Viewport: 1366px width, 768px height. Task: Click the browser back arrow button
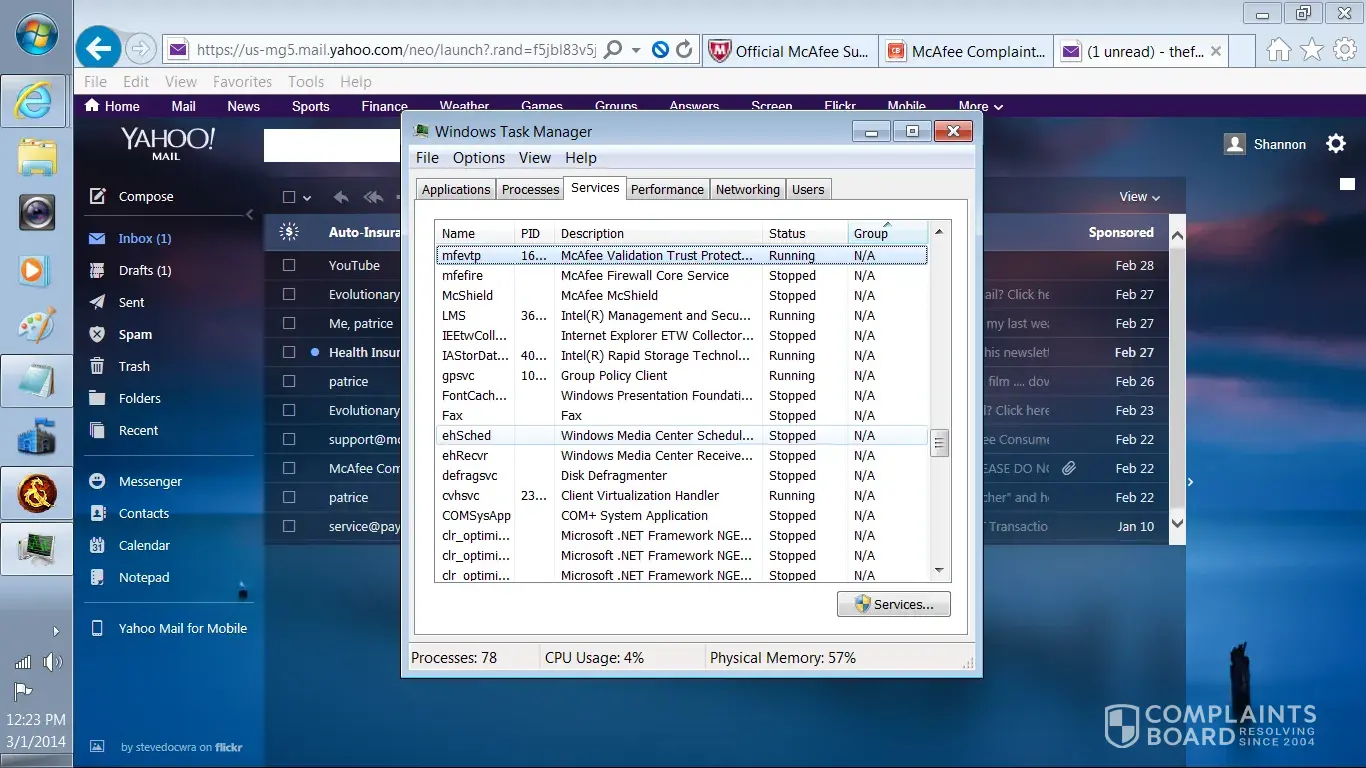point(98,48)
